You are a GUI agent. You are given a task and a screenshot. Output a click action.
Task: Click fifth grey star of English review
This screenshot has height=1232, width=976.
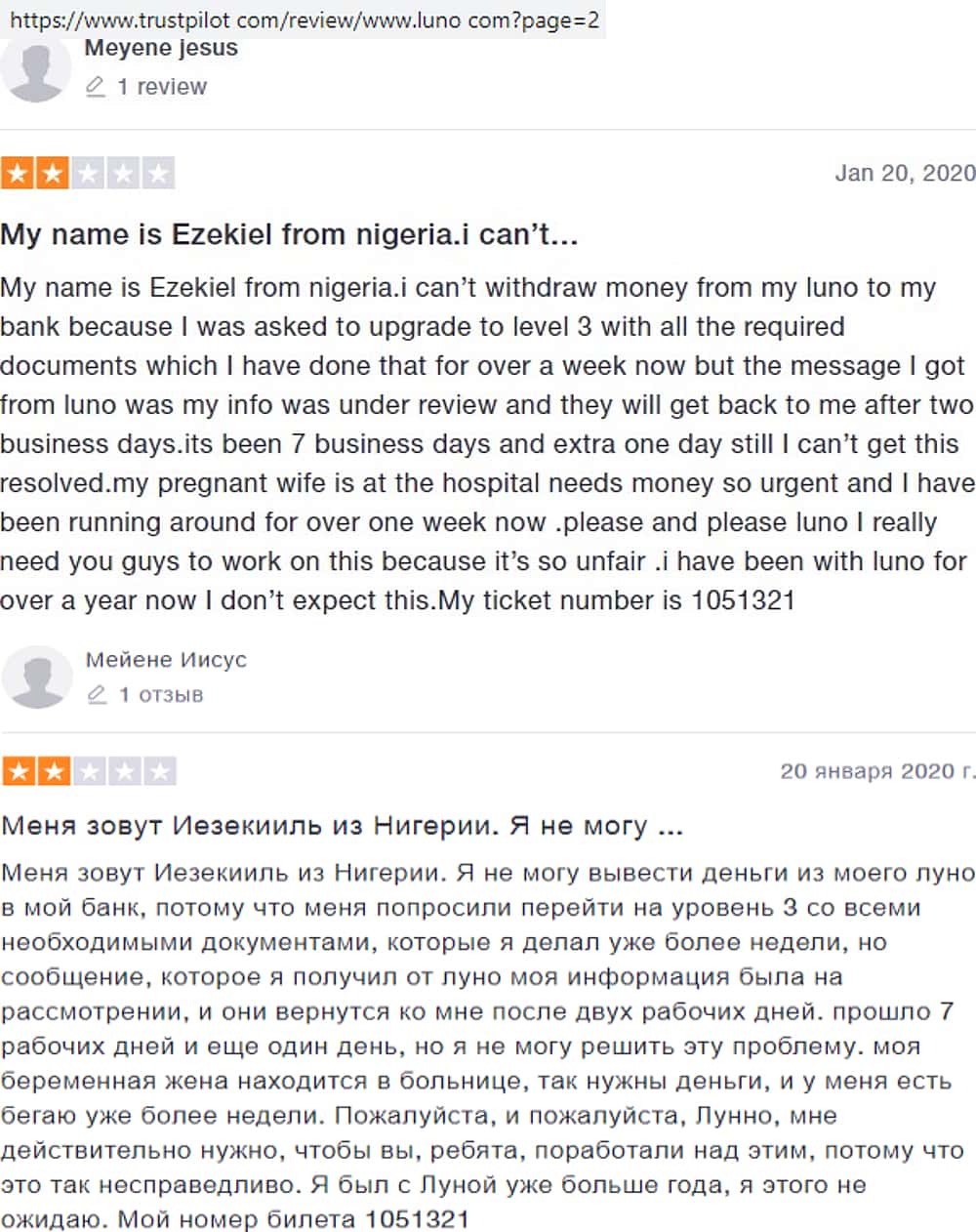tap(158, 174)
